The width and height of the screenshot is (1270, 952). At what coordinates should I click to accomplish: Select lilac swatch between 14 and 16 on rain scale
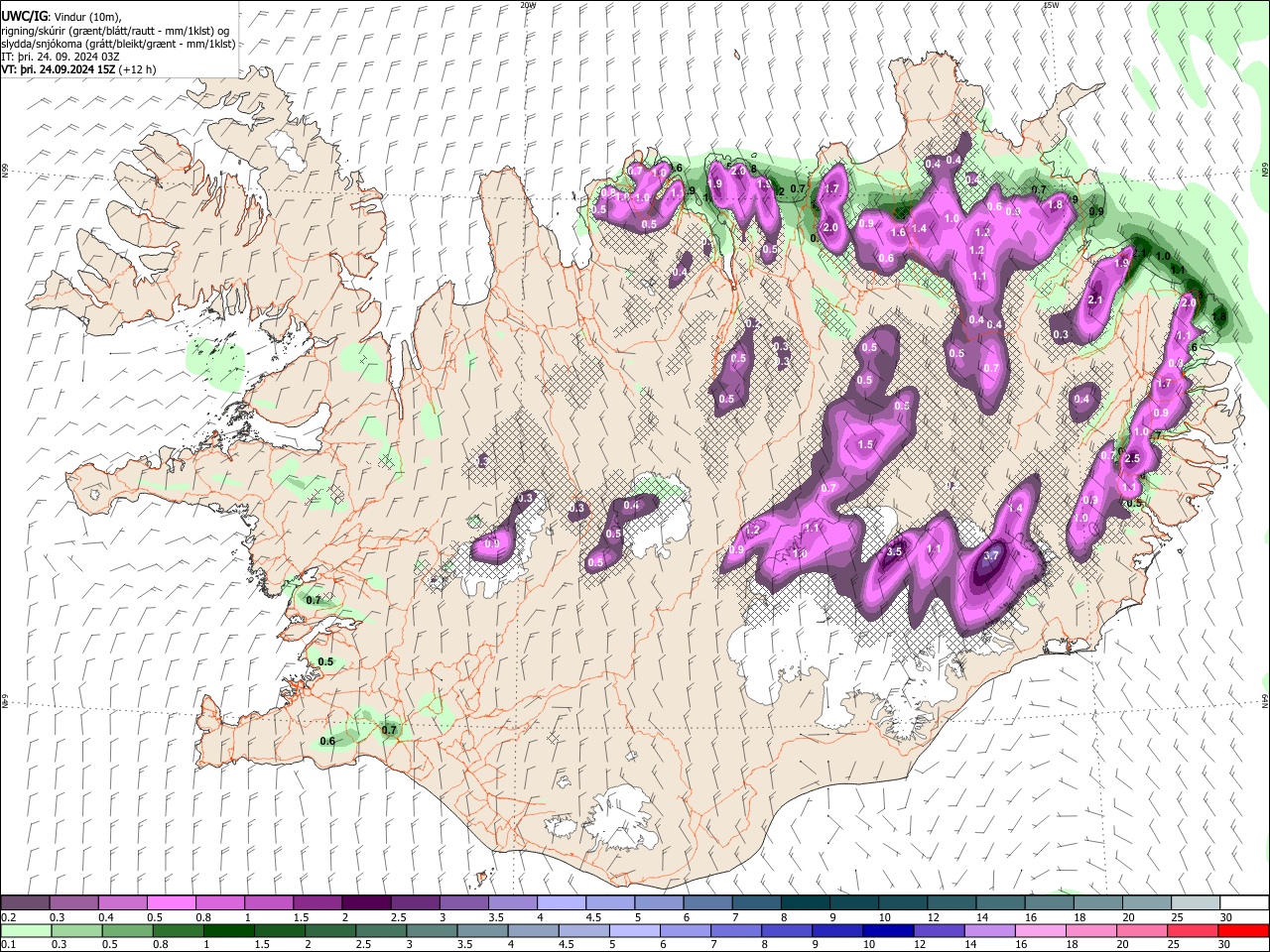pyautogui.click(x=990, y=930)
